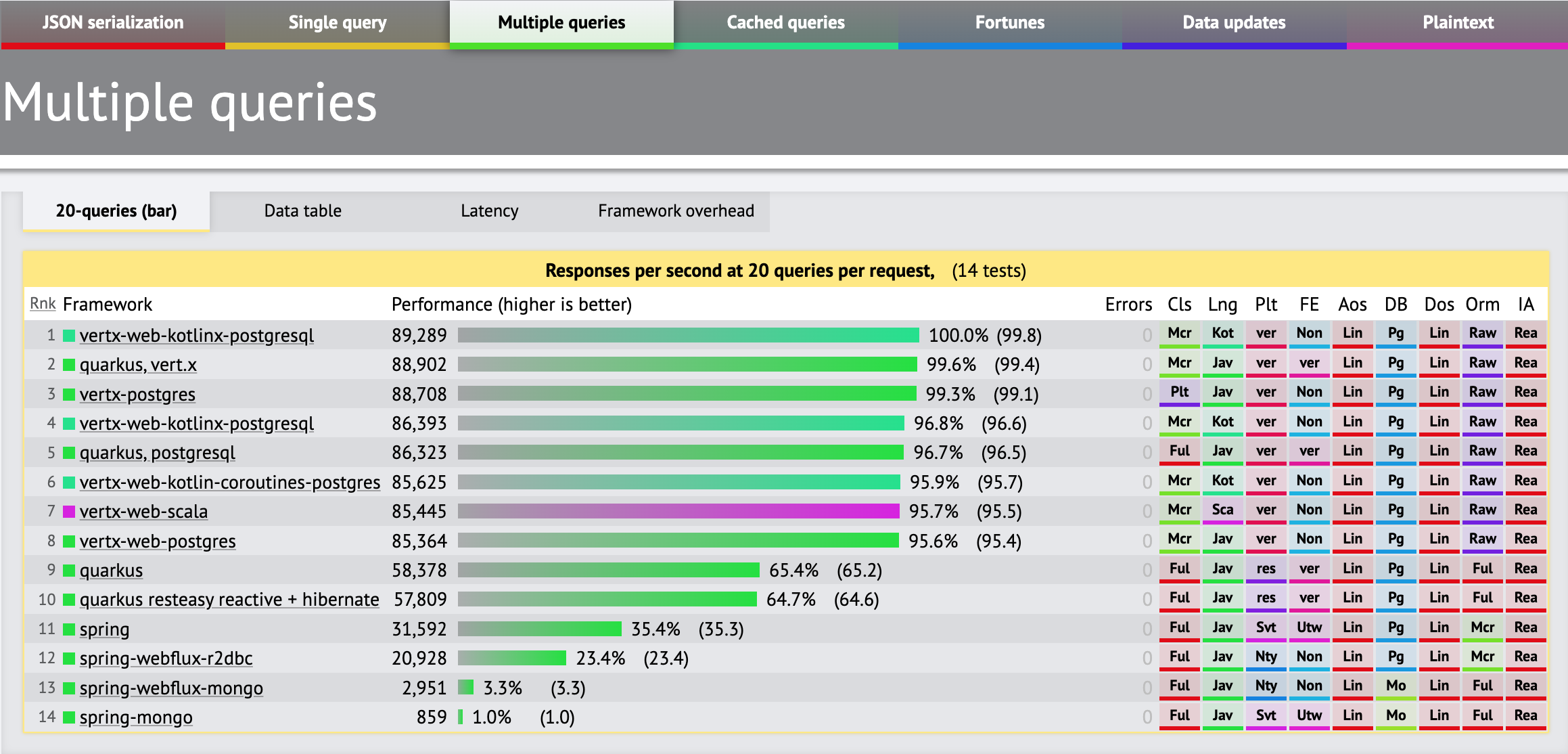Switch to the Fortunes test tab
The width and height of the screenshot is (1568, 754).
pos(1009,23)
